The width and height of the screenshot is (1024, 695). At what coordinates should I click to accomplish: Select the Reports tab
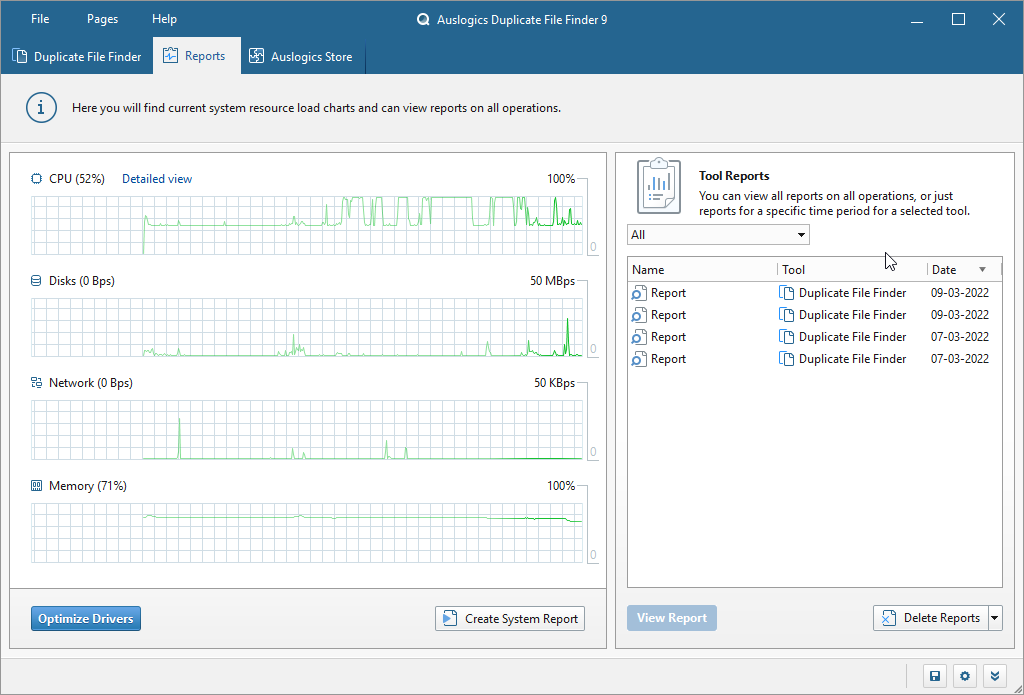pyautogui.click(x=197, y=56)
